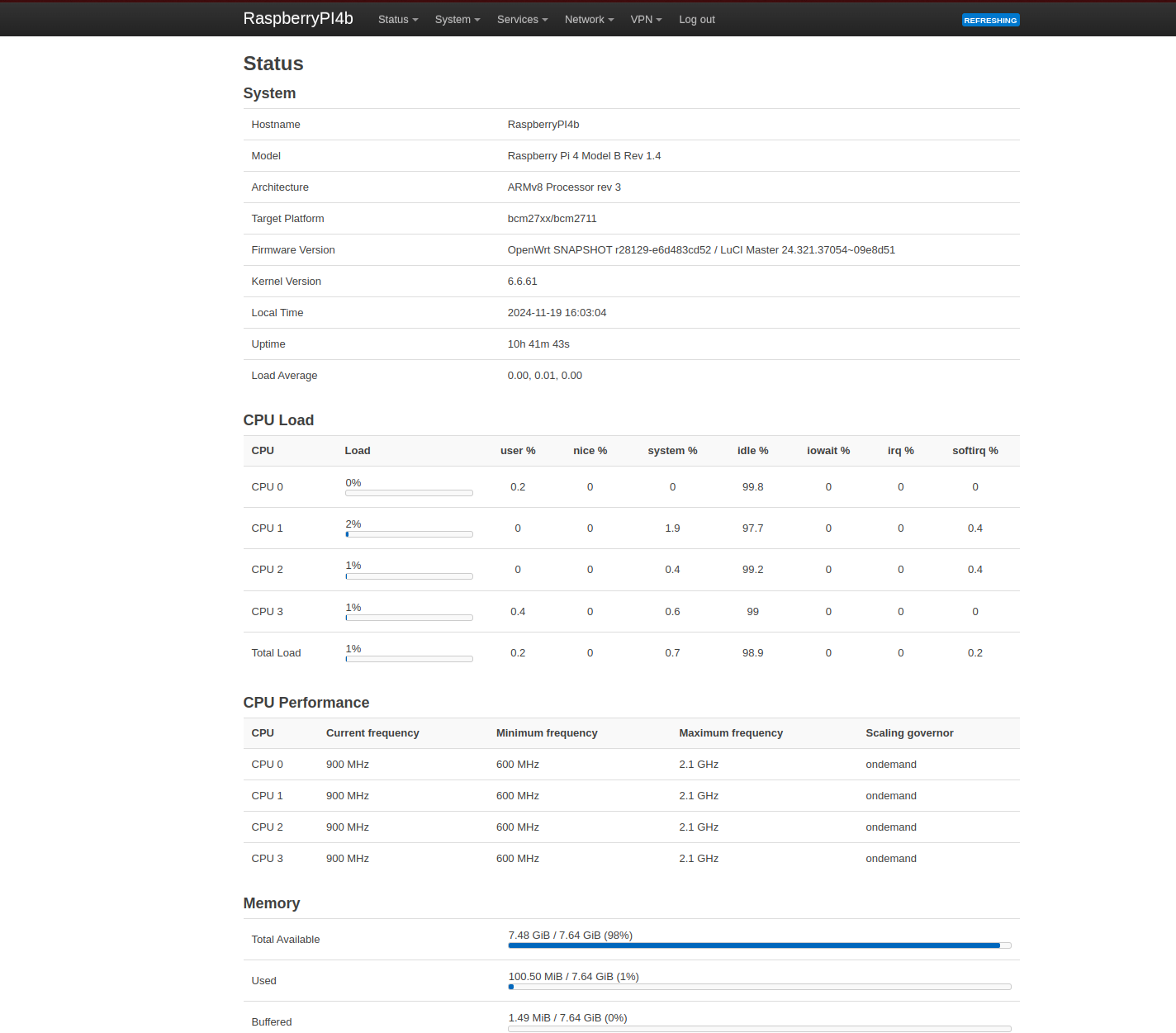Click the CPU 3 load progress bar
1176x1033 pixels.
tap(409, 618)
